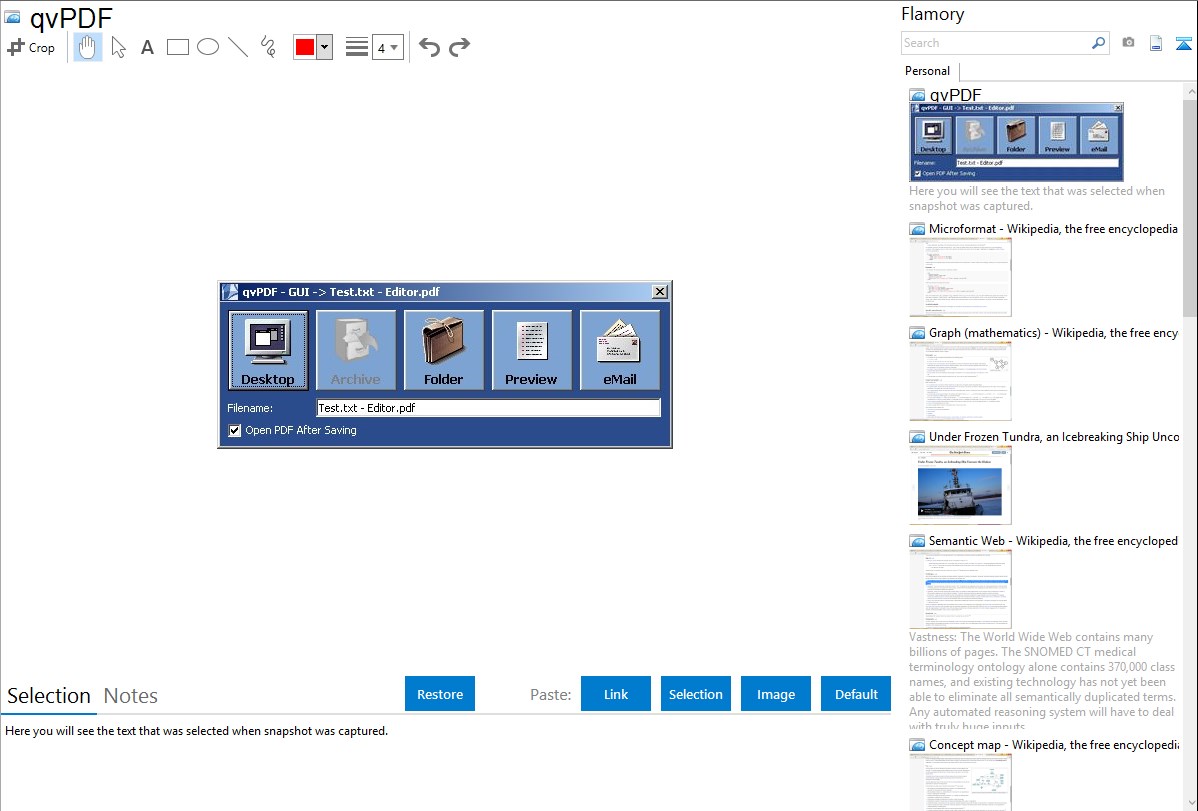The width and height of the screenshot is (1198, 811).
Task: Open the line width dropdown showing 4
Action: coord(387,47)
